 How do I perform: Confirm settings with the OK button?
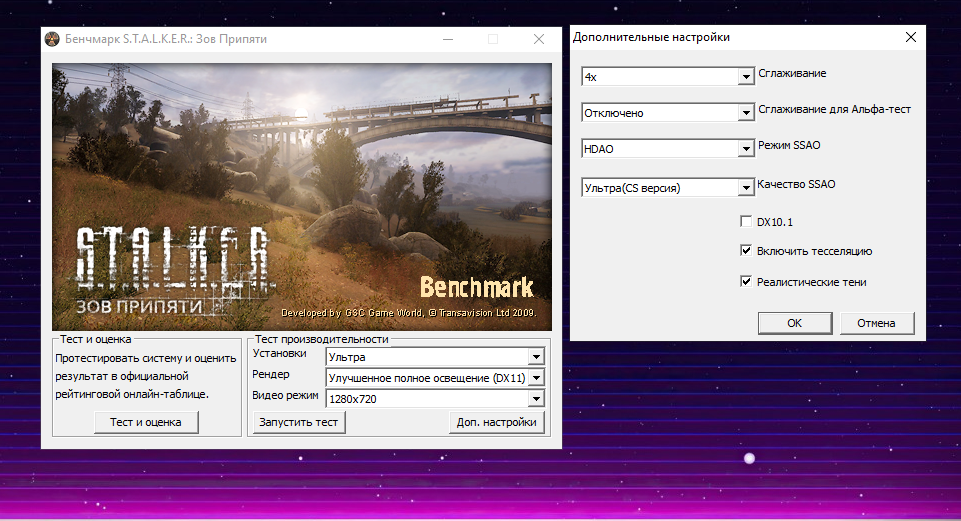point(795,323)
